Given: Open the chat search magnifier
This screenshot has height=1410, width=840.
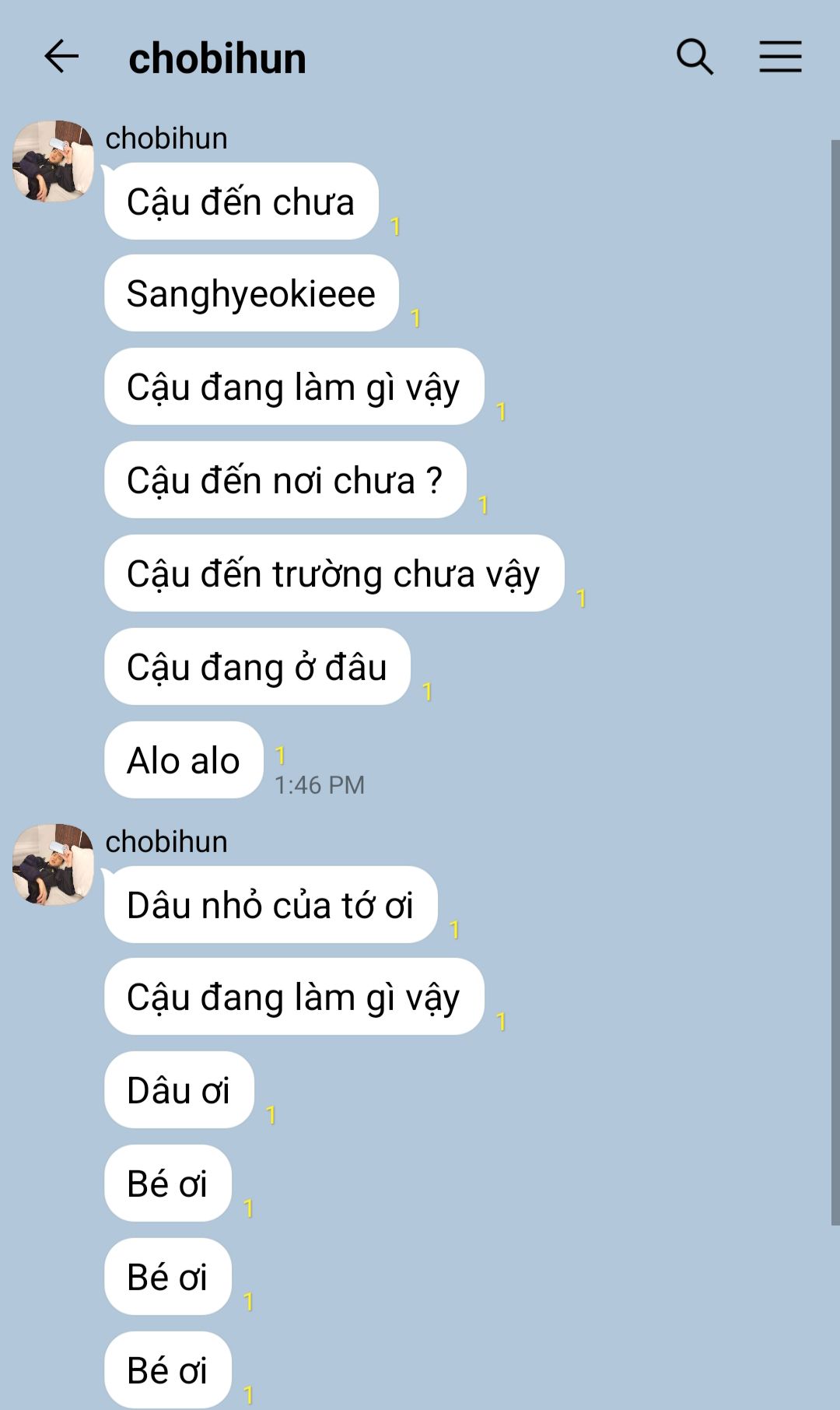Looking at the screenshot, I should pos(695,57).
